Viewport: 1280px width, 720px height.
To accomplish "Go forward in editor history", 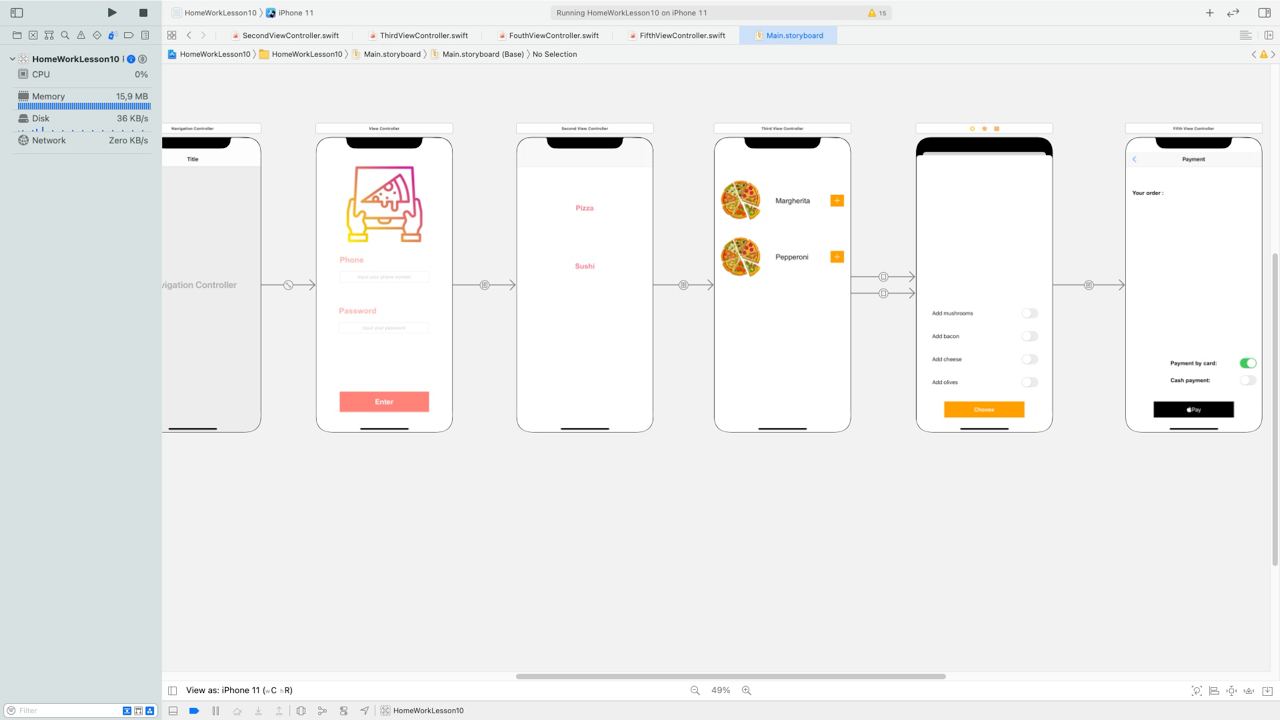I will pyautogui.click(x=203, y=35).
